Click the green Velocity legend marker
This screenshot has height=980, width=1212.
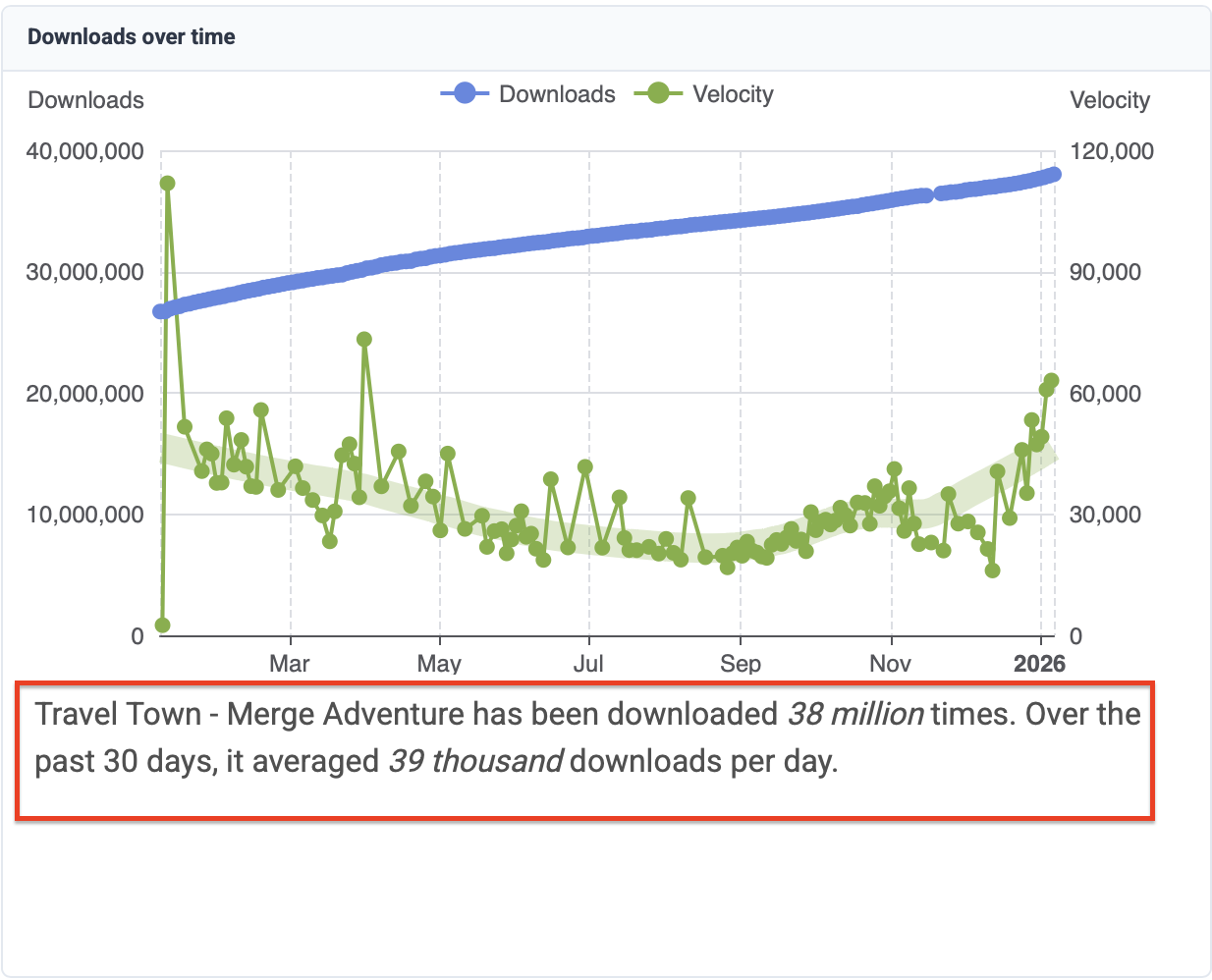point(658,94)
